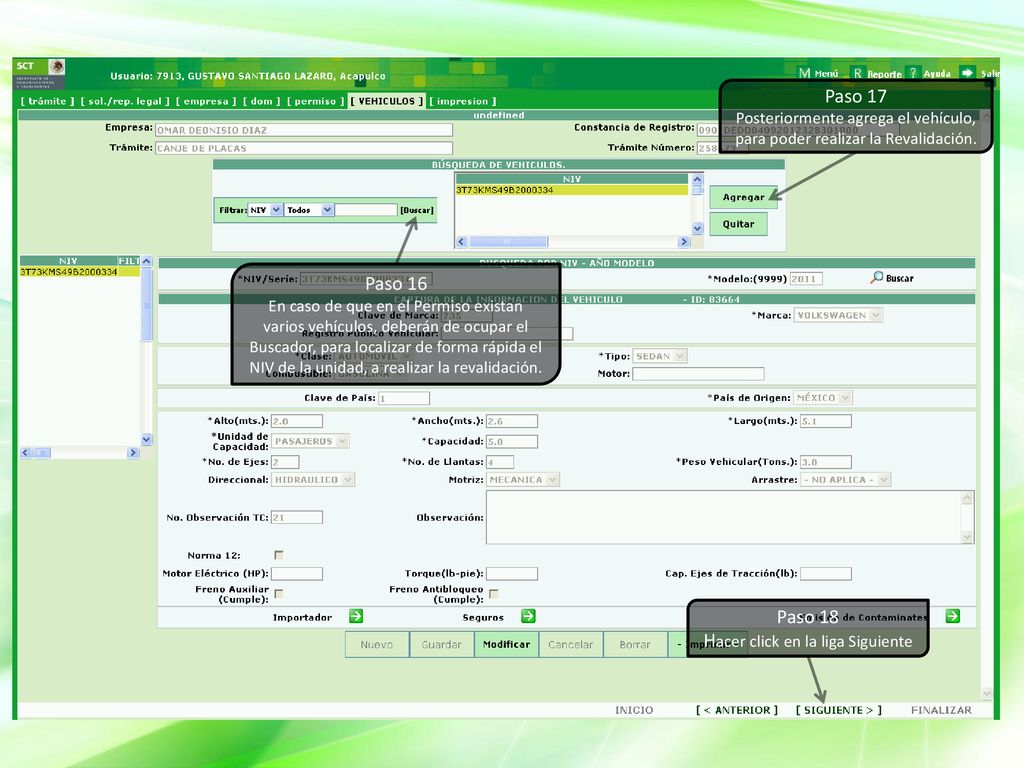Click Cap. Ejes de Tracción field
Viewport: 1024px width, 768px height.
(825, 573)
